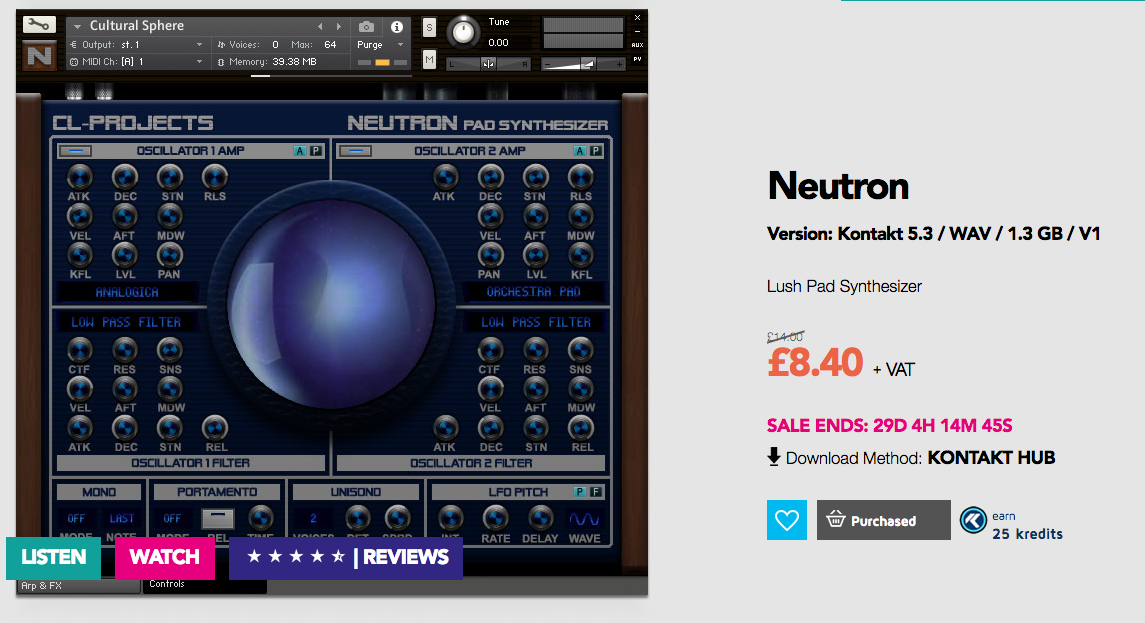Adjust the Tune knob

pos(463,31)
